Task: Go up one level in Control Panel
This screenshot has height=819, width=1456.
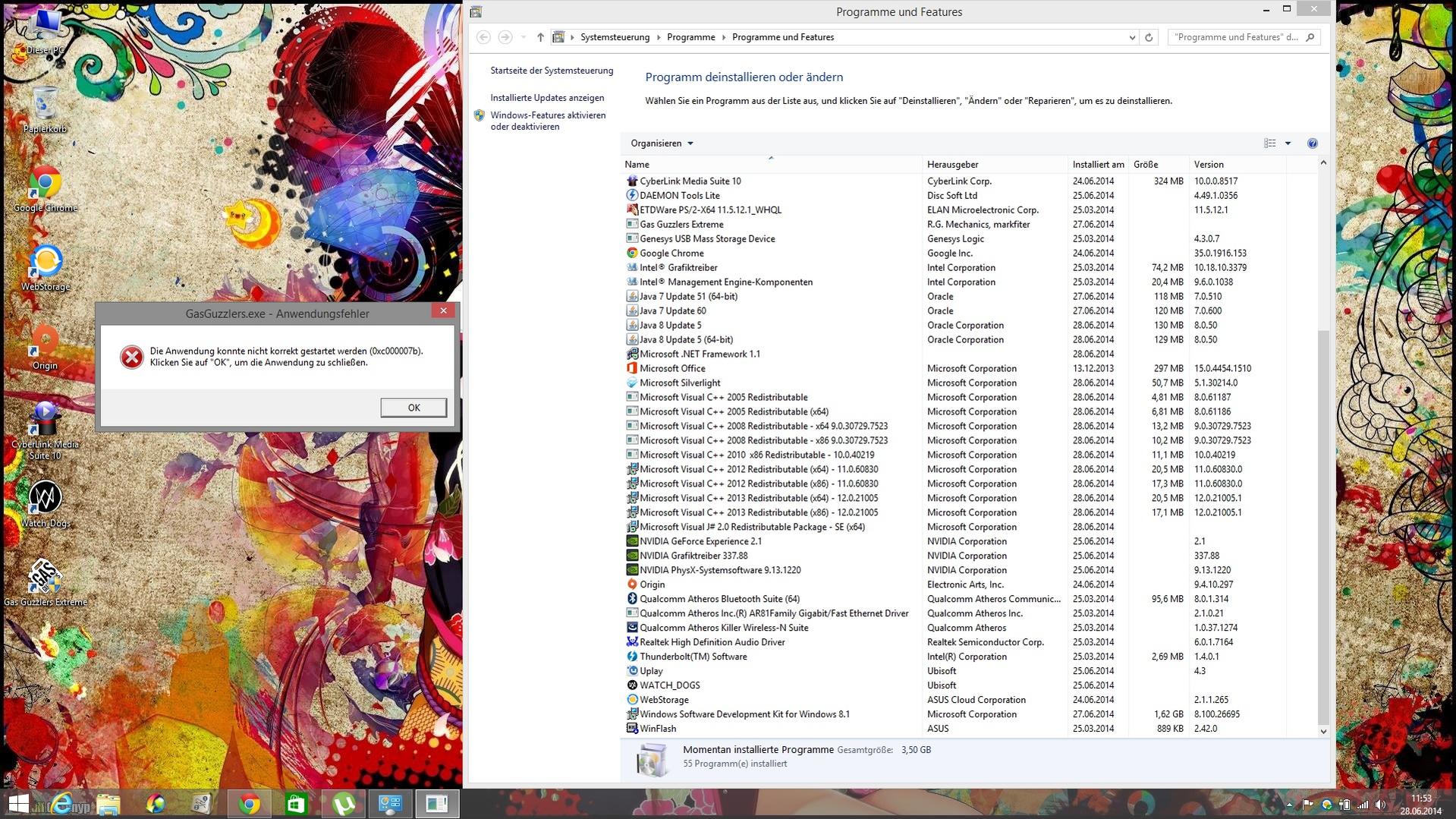Action: [540, 37]
